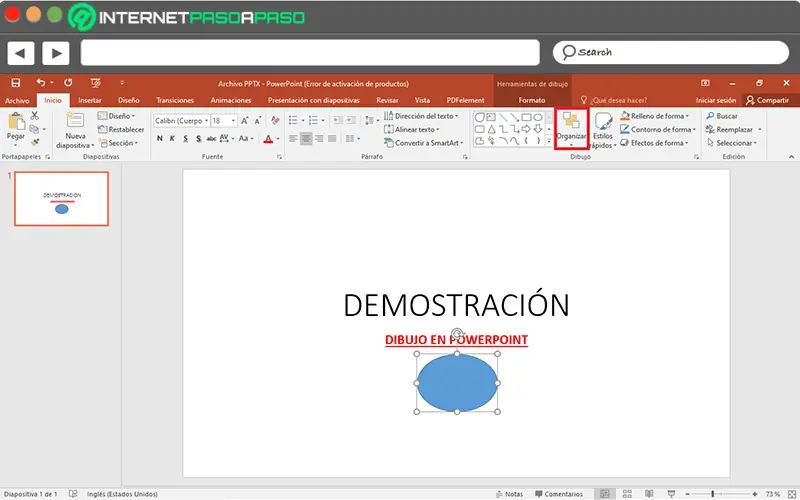Click the Restablecer button

coord(124,129)
